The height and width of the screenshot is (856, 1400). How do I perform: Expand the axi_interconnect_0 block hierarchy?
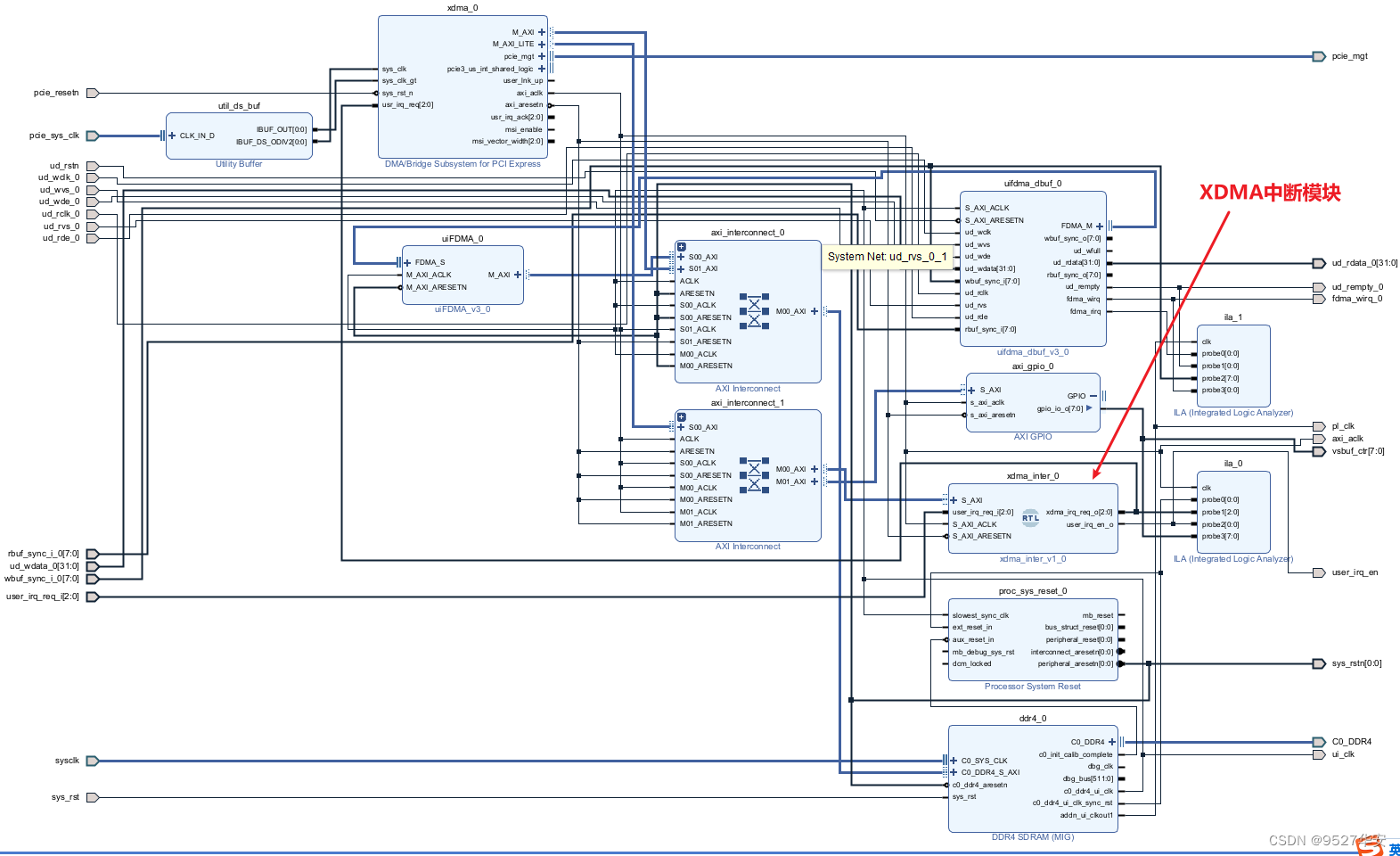682,247
